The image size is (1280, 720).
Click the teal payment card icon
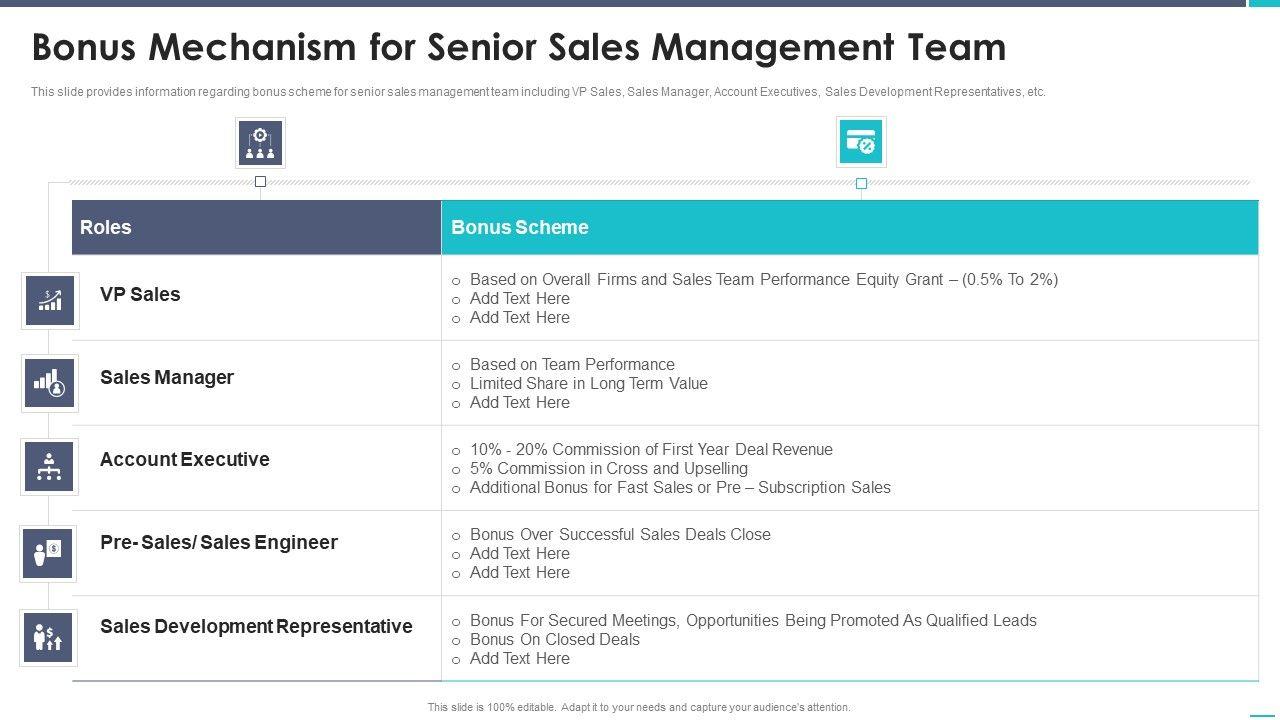[x=861, y=142]
